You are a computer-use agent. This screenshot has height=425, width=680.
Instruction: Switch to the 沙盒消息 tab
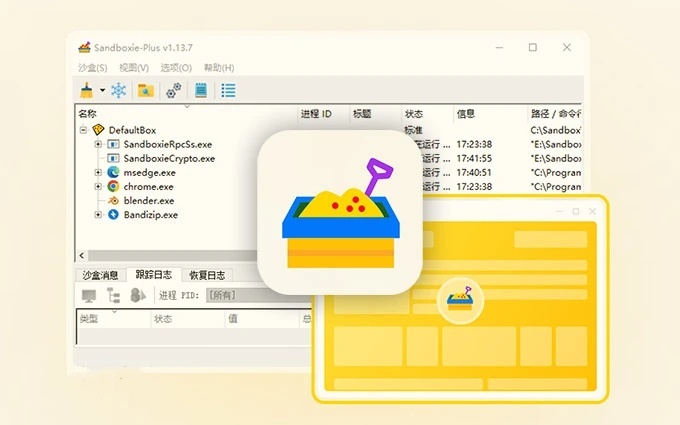(x=100, y=275)
